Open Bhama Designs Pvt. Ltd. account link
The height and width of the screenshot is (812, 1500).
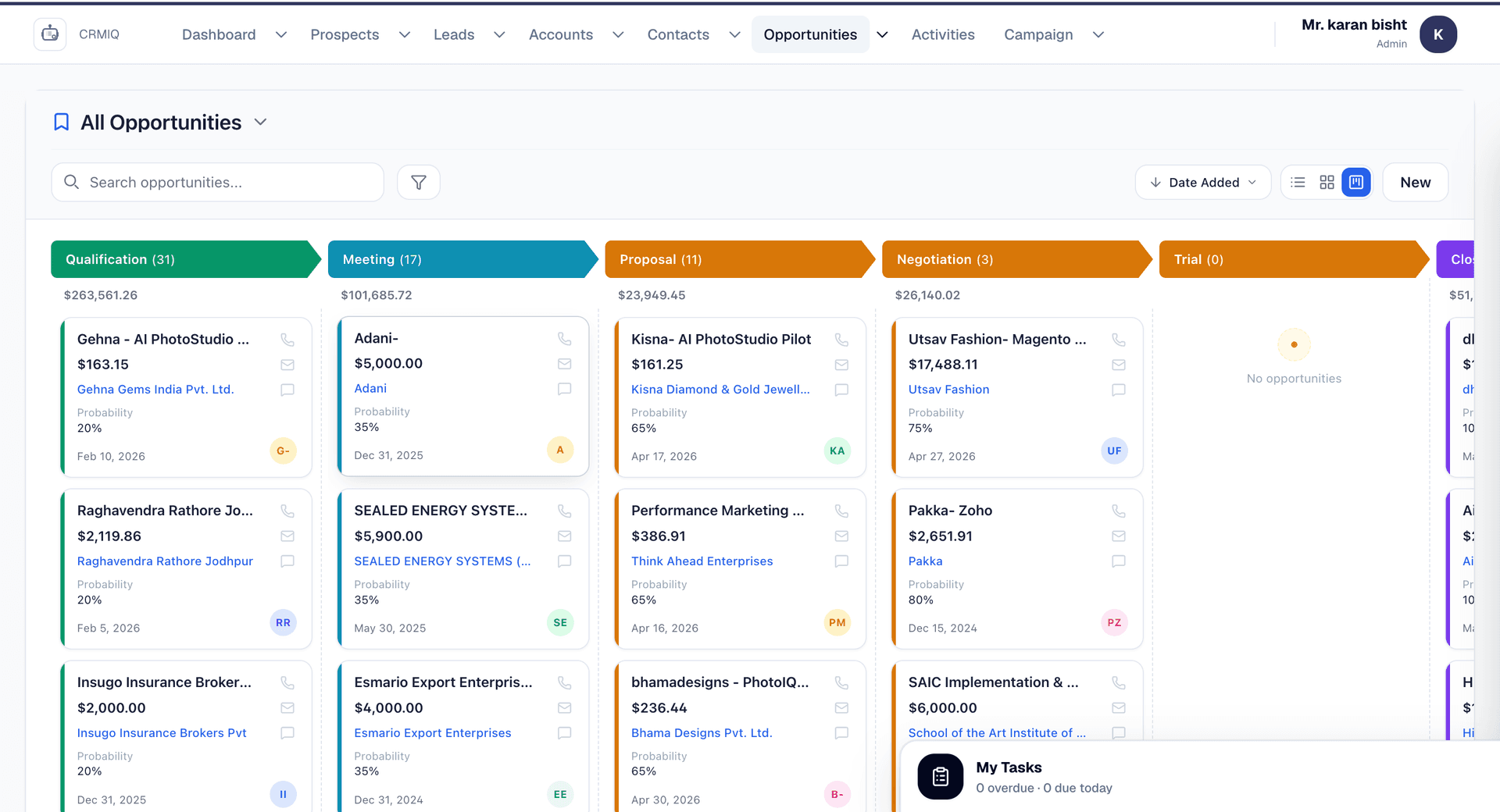click(702, 733)
